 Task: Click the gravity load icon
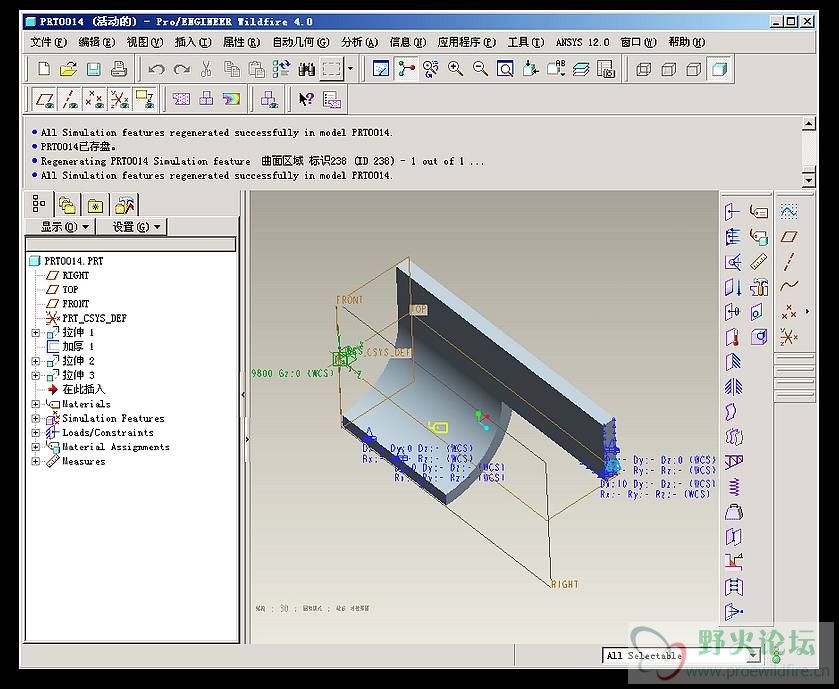733,288
